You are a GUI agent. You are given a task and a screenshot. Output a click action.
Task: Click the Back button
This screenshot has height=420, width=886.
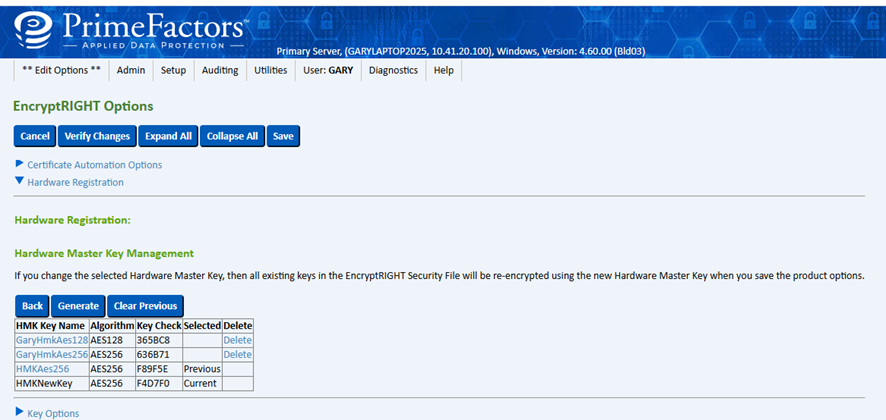tap(32, 306)
